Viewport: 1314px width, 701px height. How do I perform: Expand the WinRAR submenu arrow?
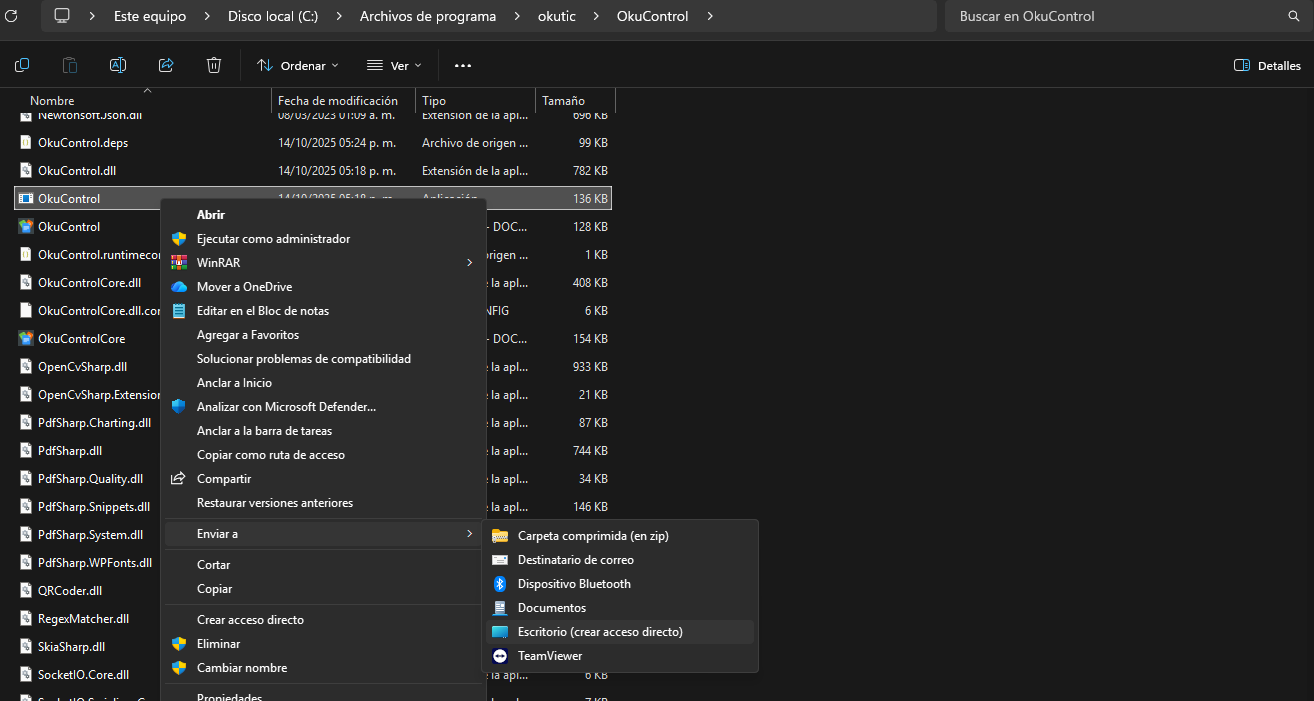(x=469, y=263)
